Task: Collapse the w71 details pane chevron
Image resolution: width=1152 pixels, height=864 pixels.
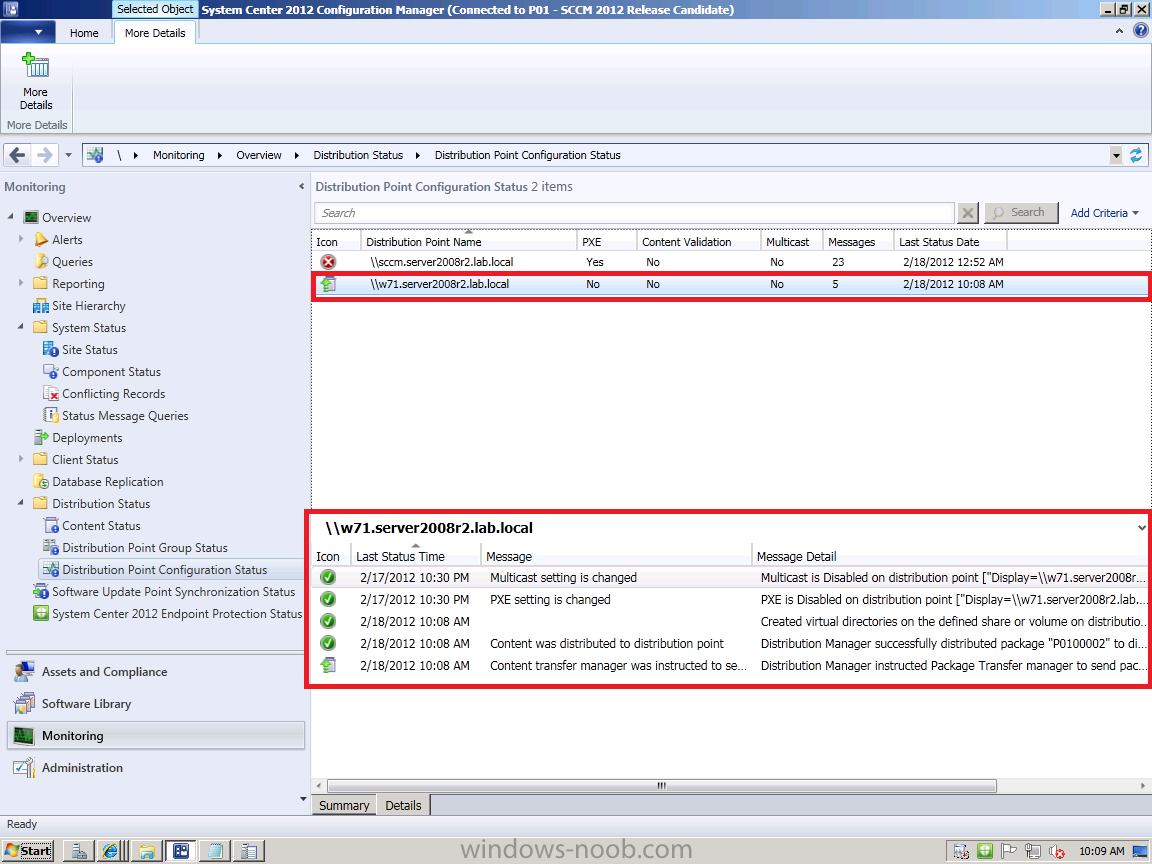Action: 1141,528
